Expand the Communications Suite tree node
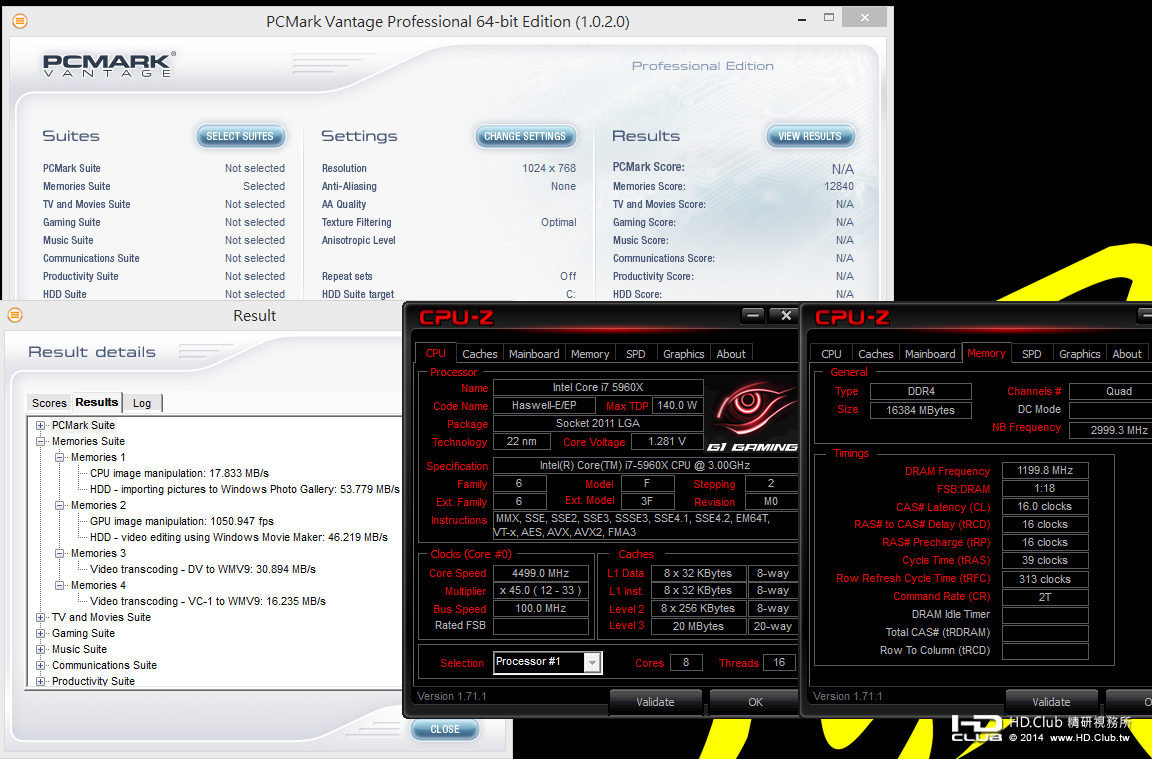This screenshot has height=759, width=1152. tap(41, 666)
